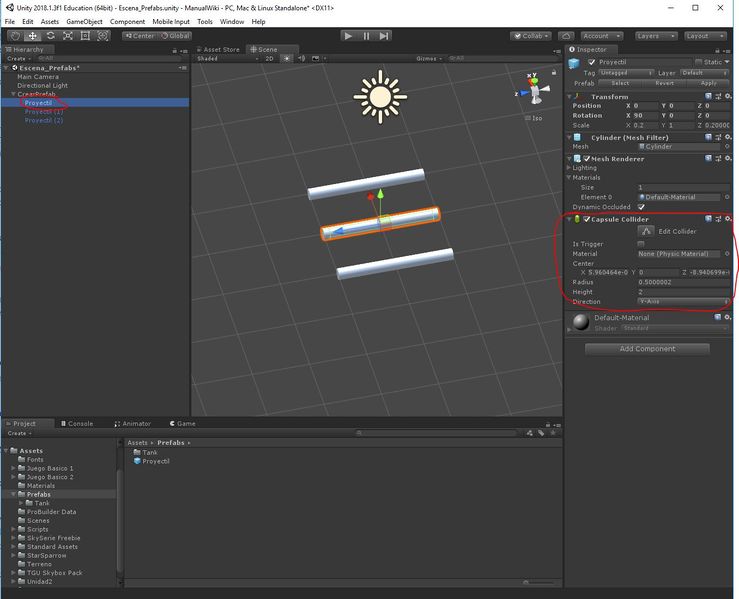The image size is (739, 599).
Task: Open the Component menu
Action: [127, 22]
